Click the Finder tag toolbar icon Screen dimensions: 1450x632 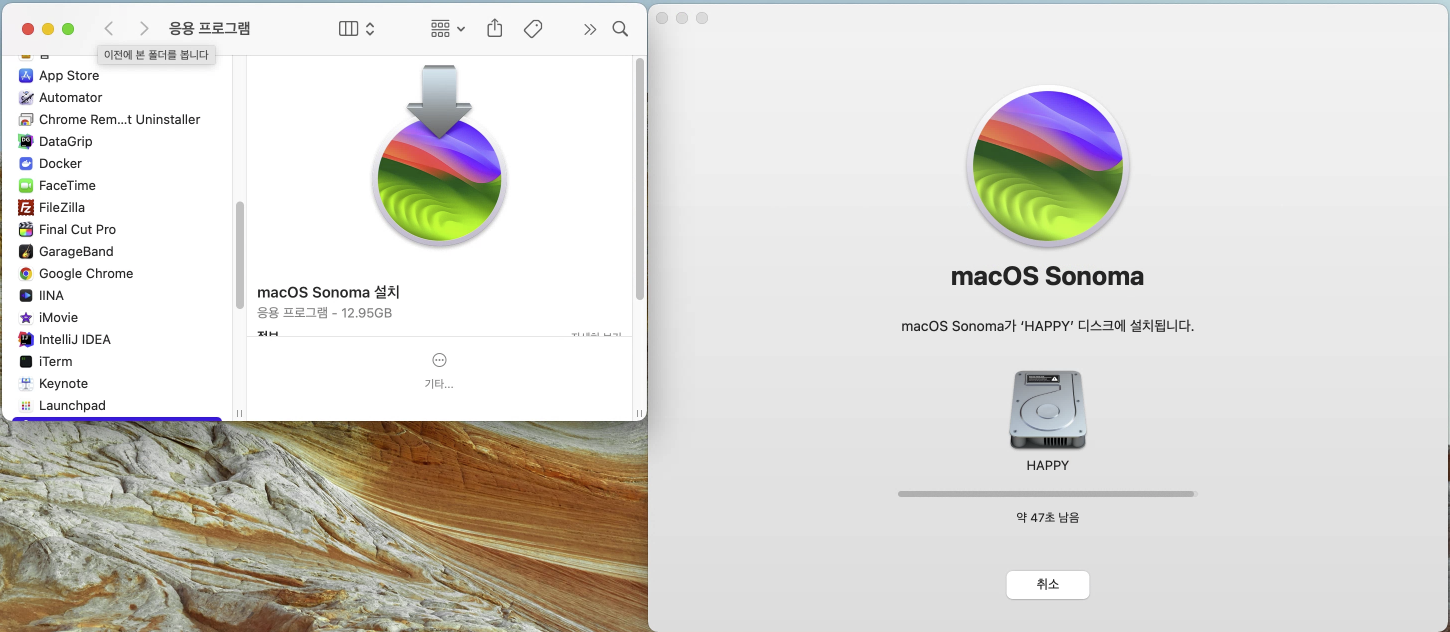point(533,29)
